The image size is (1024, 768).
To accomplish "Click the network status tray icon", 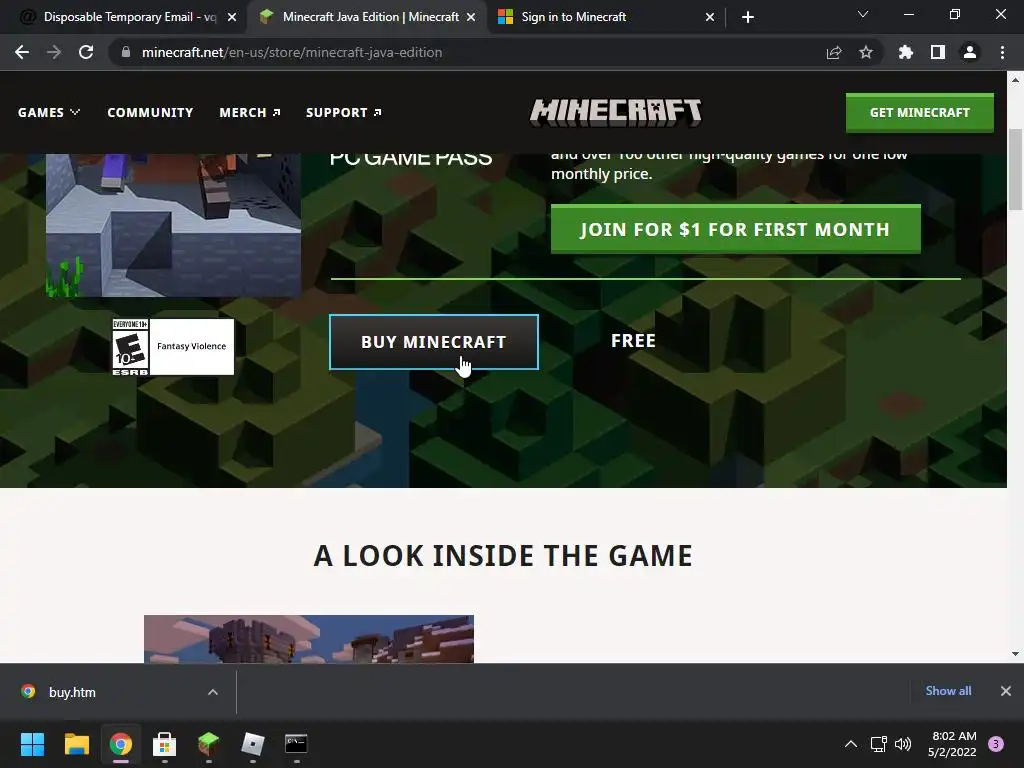I will [x=878, y=744].
